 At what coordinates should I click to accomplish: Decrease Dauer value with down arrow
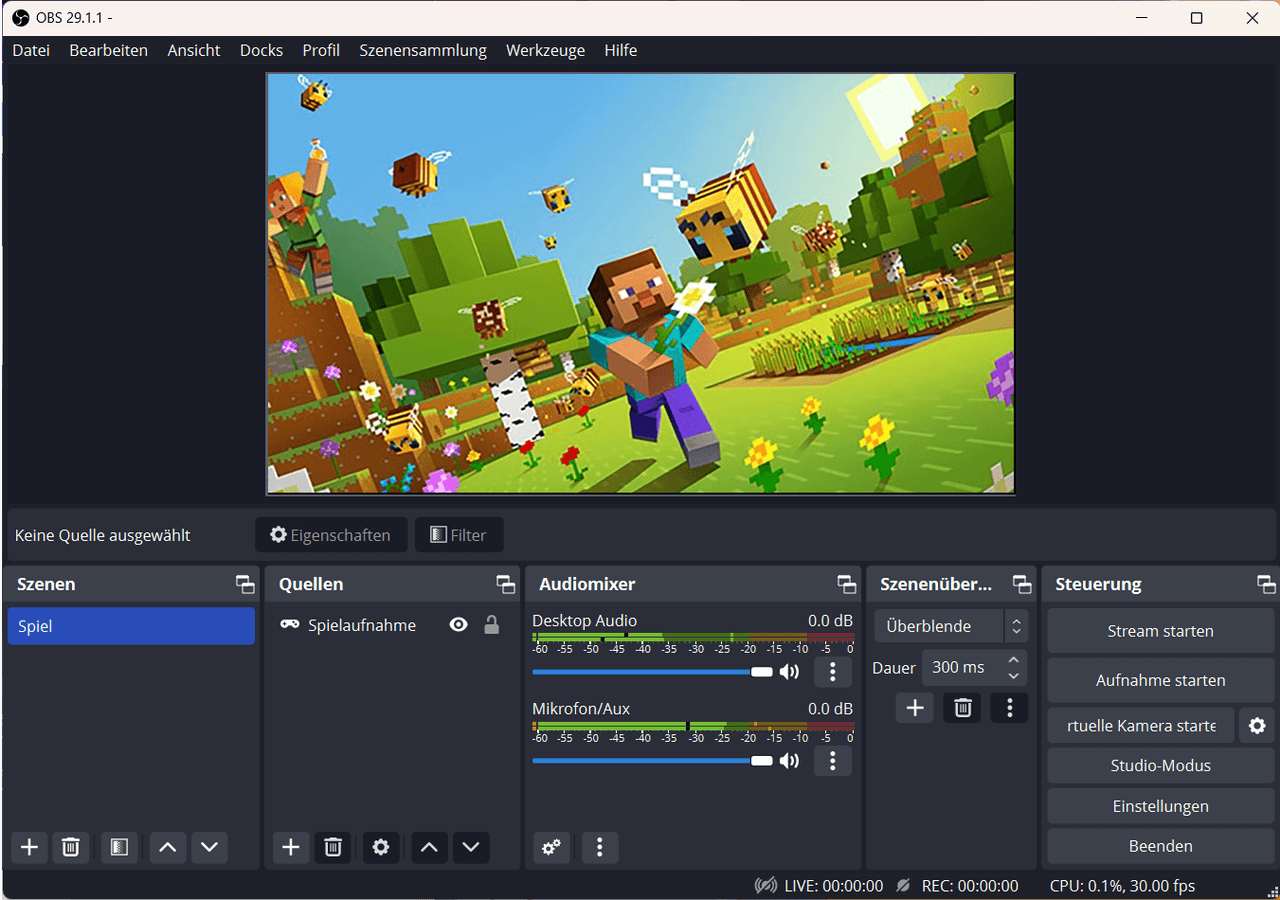(1014, 676)
